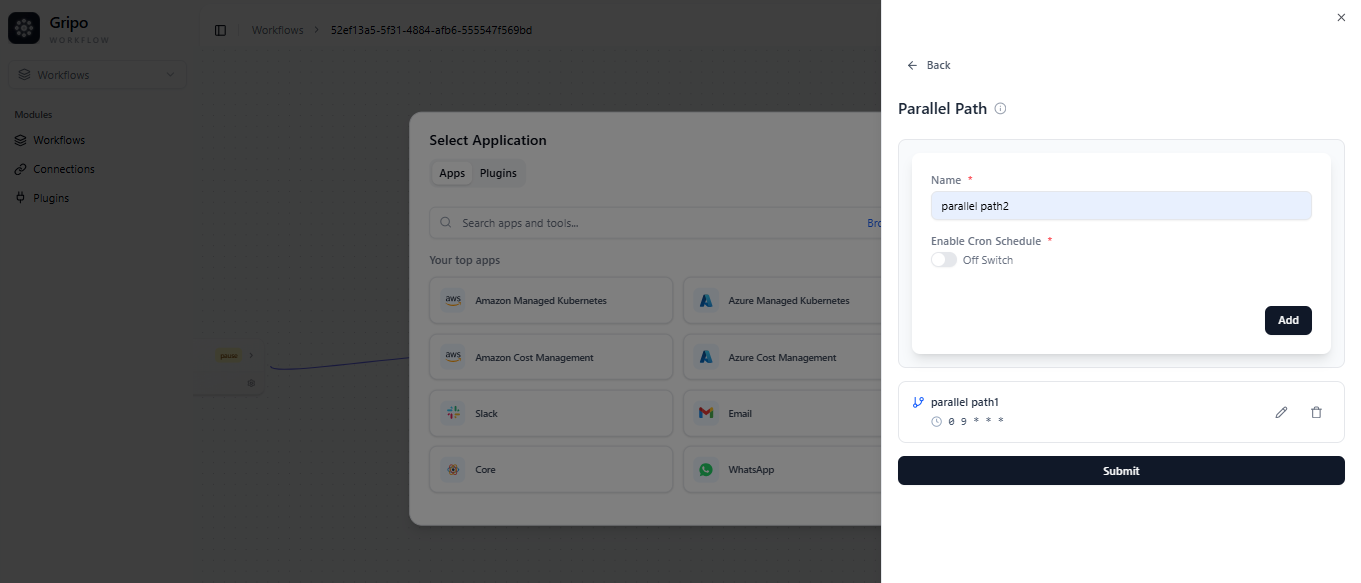
Task: Select the Slack app icon
Action: [453, 413]
